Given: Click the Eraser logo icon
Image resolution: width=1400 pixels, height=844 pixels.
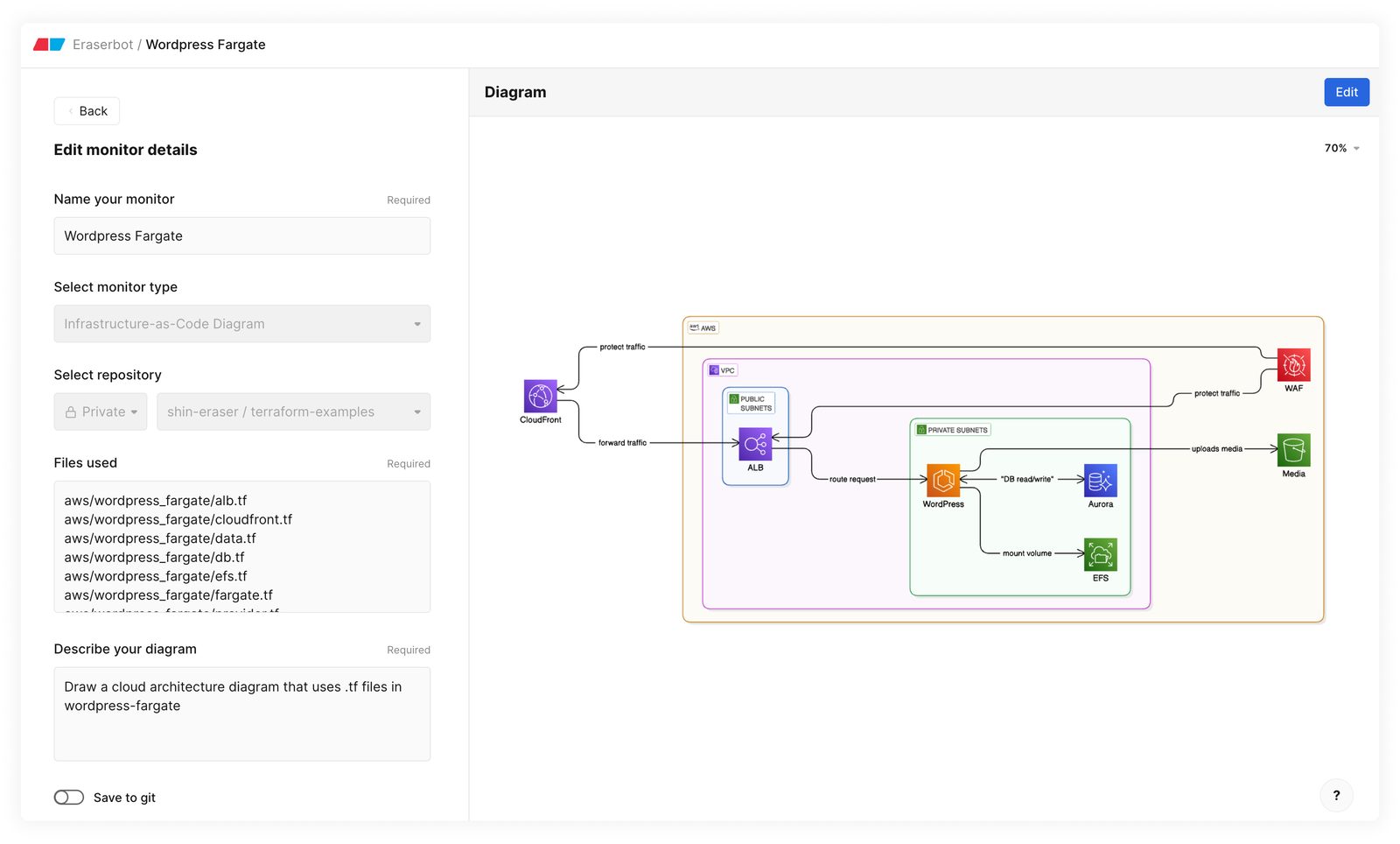Looking at the screenshot, I should [49, 44].
